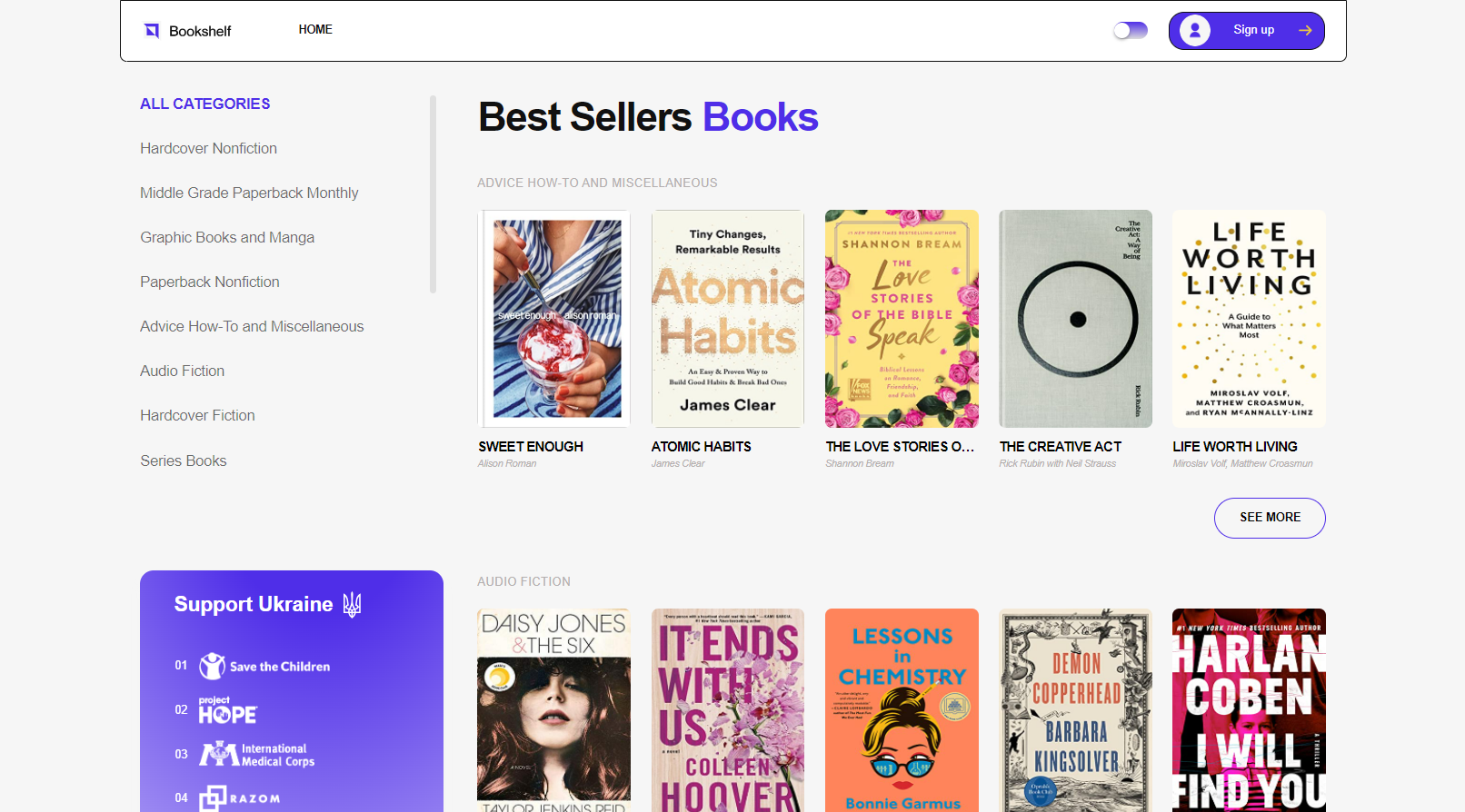This screenshot has height=812, width=1465.
Task: Click the Sign up button
Action: point(1253,30)
